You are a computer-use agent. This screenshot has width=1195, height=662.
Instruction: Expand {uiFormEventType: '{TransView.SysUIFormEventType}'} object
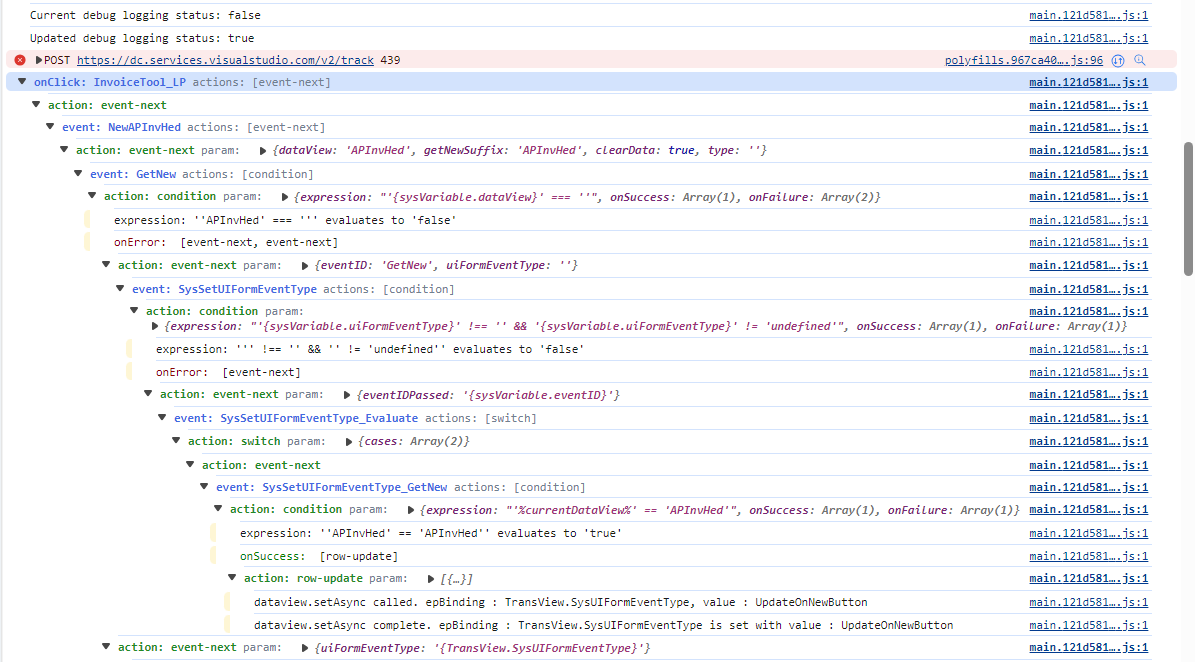click(x=305, y=648)
